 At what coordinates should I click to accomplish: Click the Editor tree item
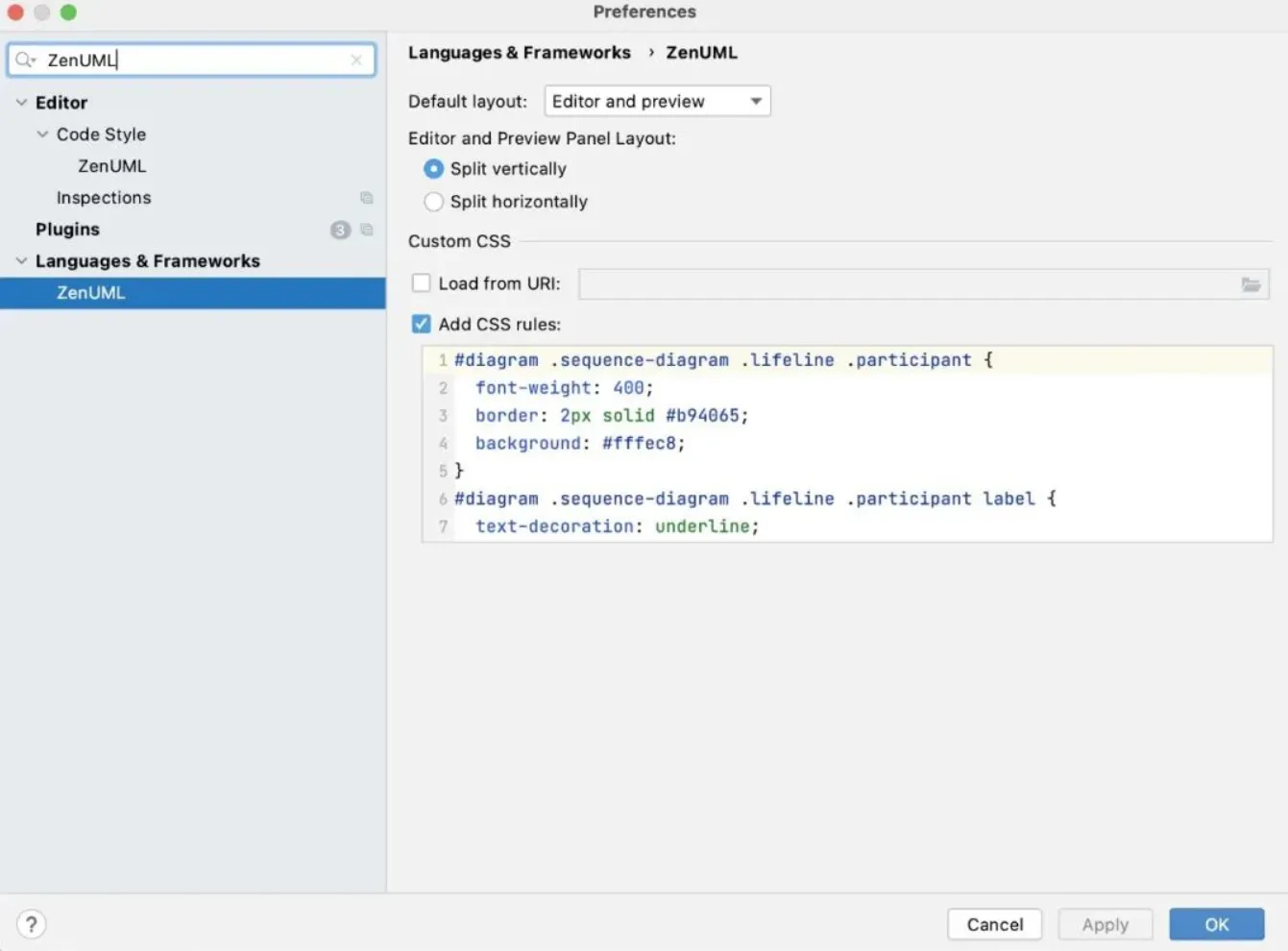pyautogui.click(x=61, y=103)
